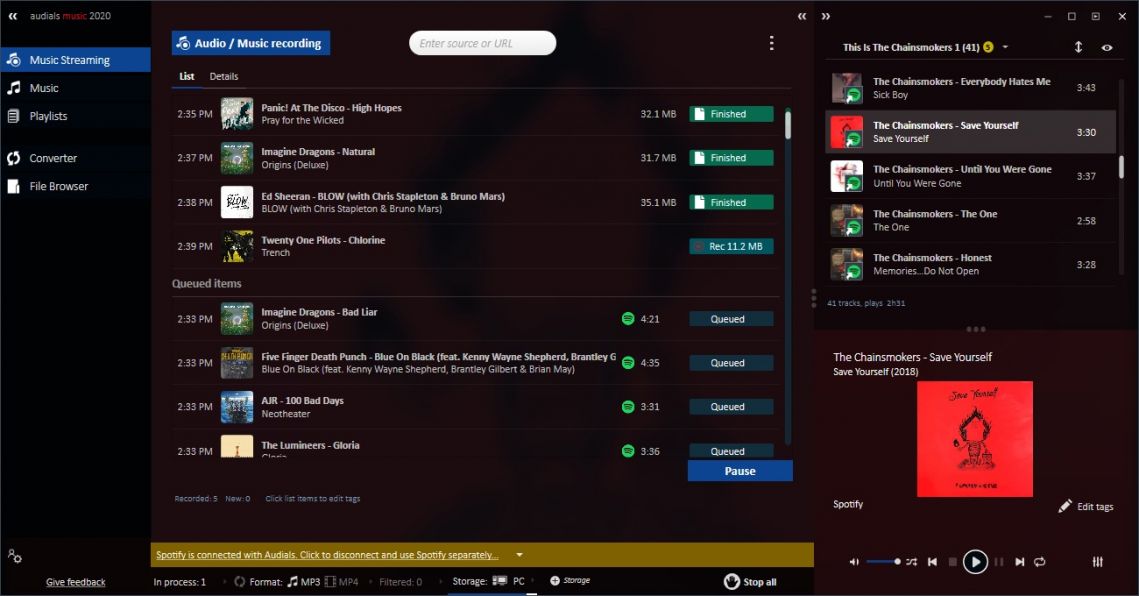Toggle playlist sort order arrows icon
1139x596 pixels.
pos(1078,47)
